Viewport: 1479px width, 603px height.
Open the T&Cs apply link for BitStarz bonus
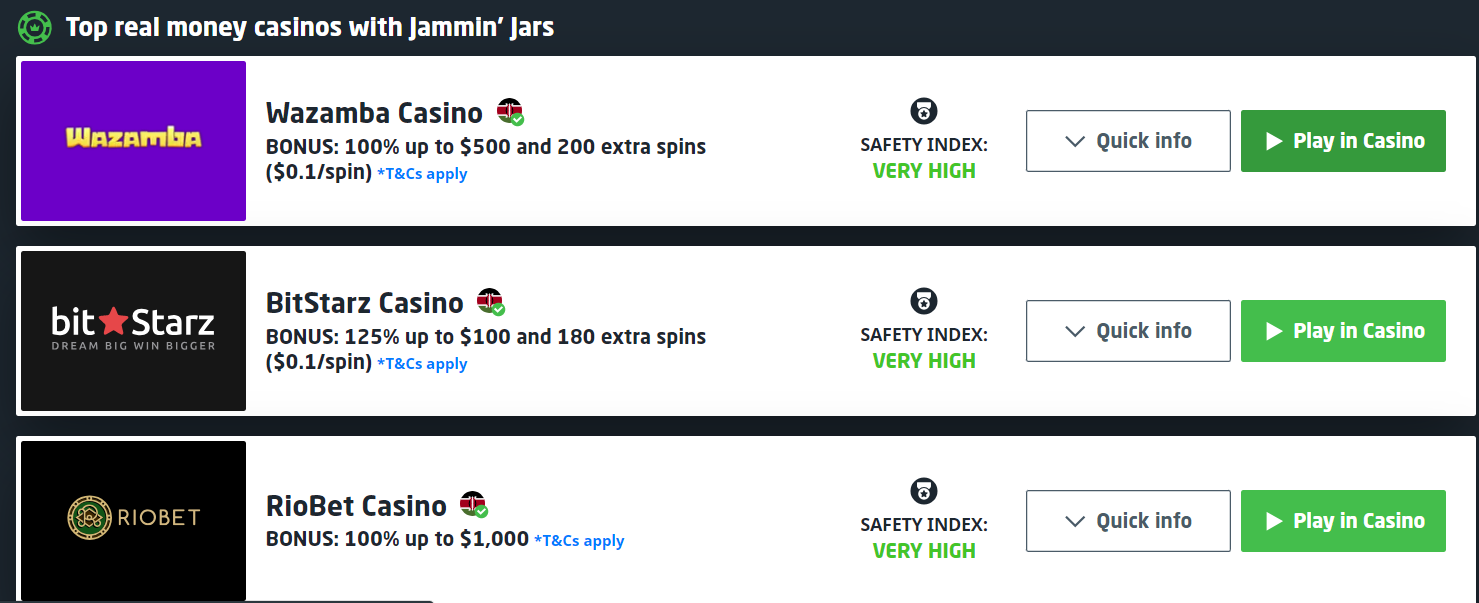(422, 364)
